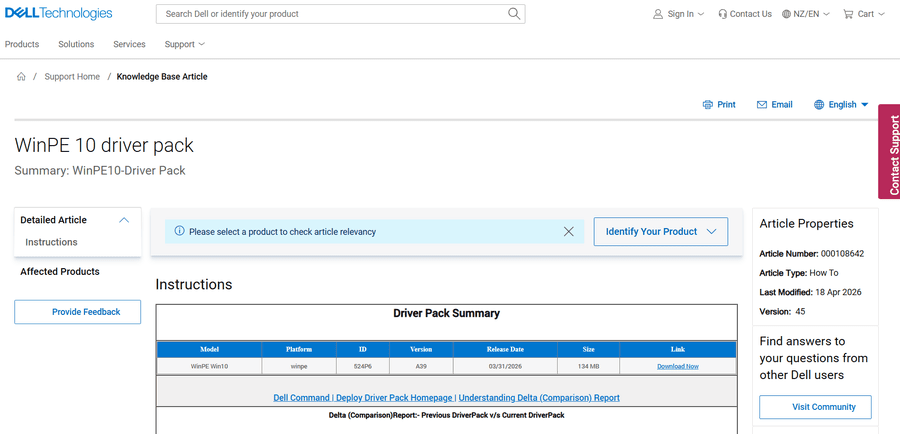Go to Support Home breadcrumb

click(72, 76)
